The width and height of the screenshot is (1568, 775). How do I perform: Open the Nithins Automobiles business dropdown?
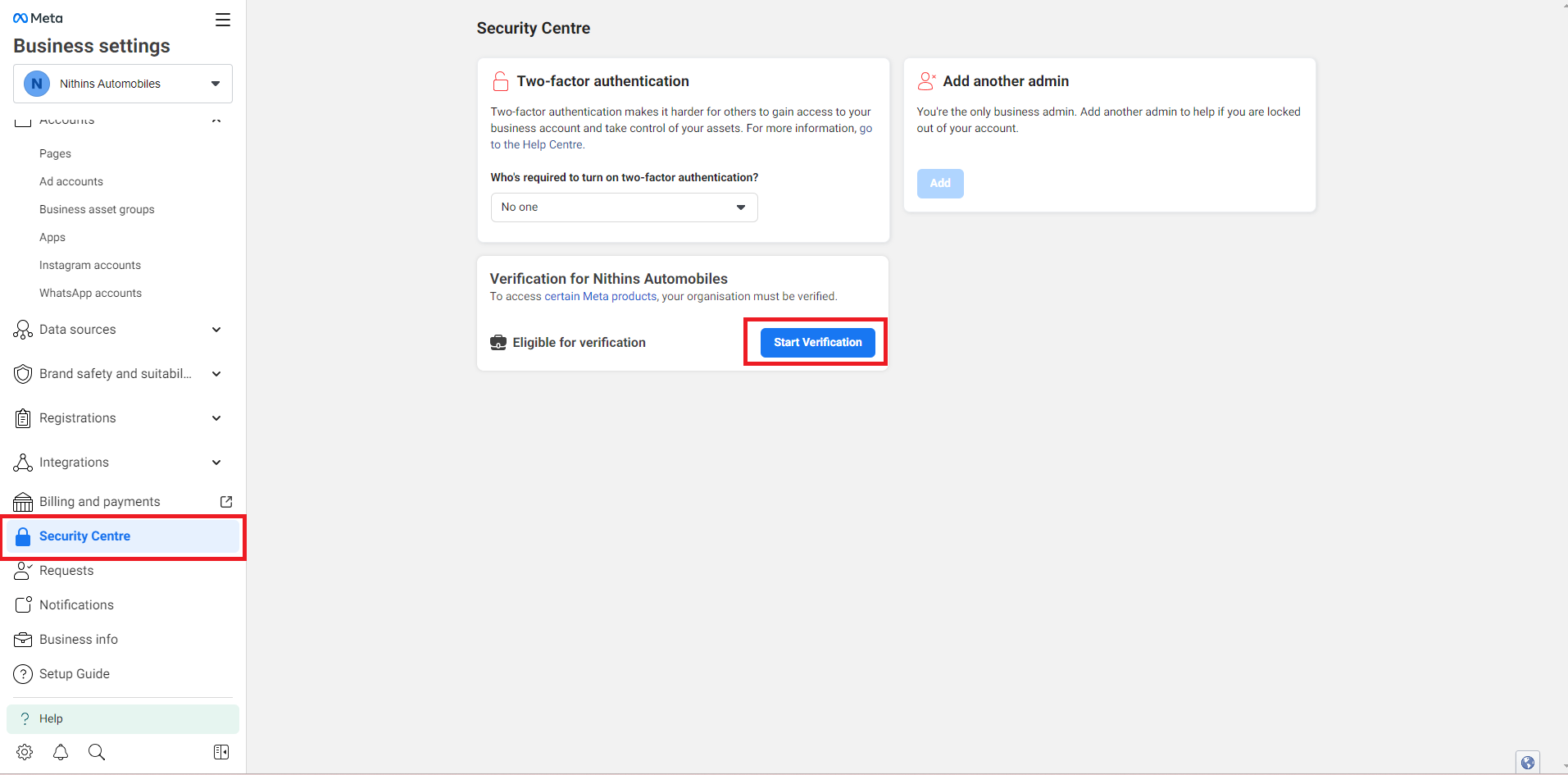coord(123,84)
